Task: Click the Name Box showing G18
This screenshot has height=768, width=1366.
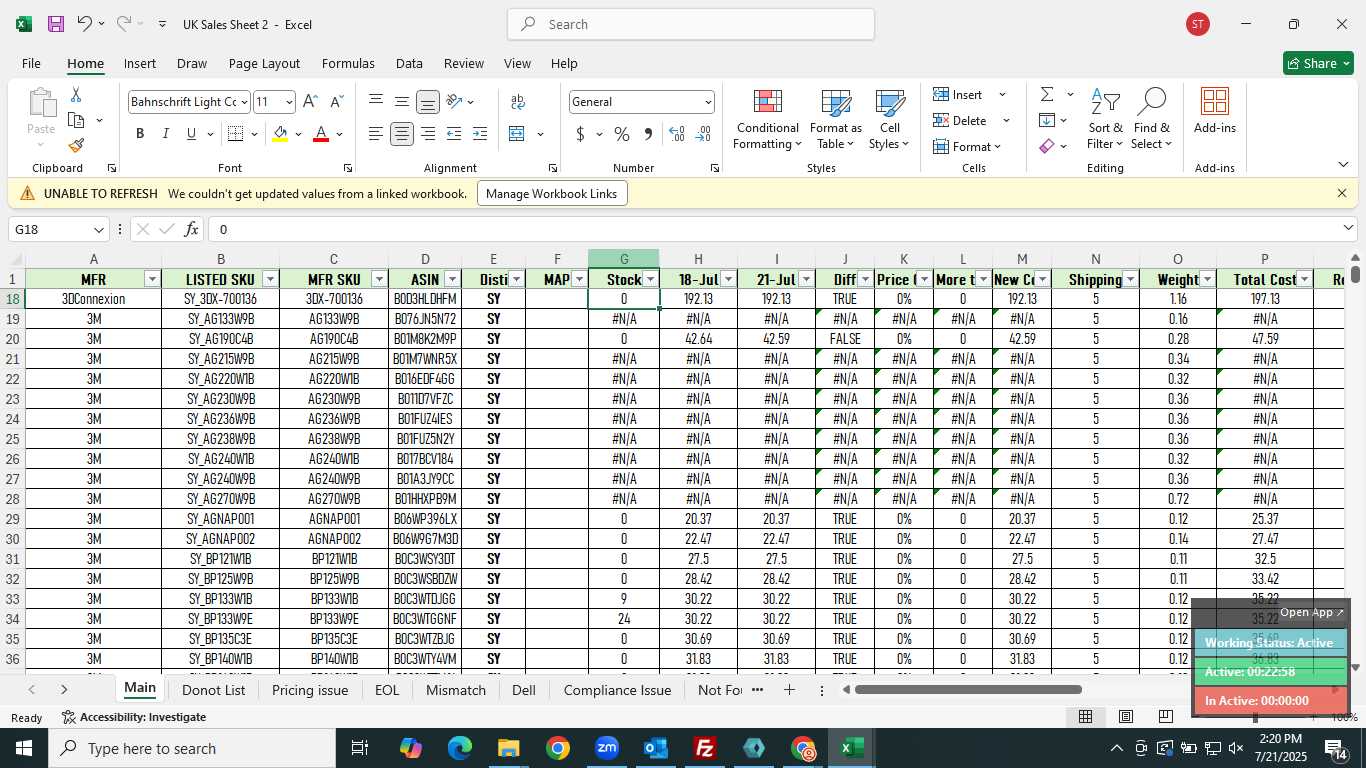Action: point(58,229)
